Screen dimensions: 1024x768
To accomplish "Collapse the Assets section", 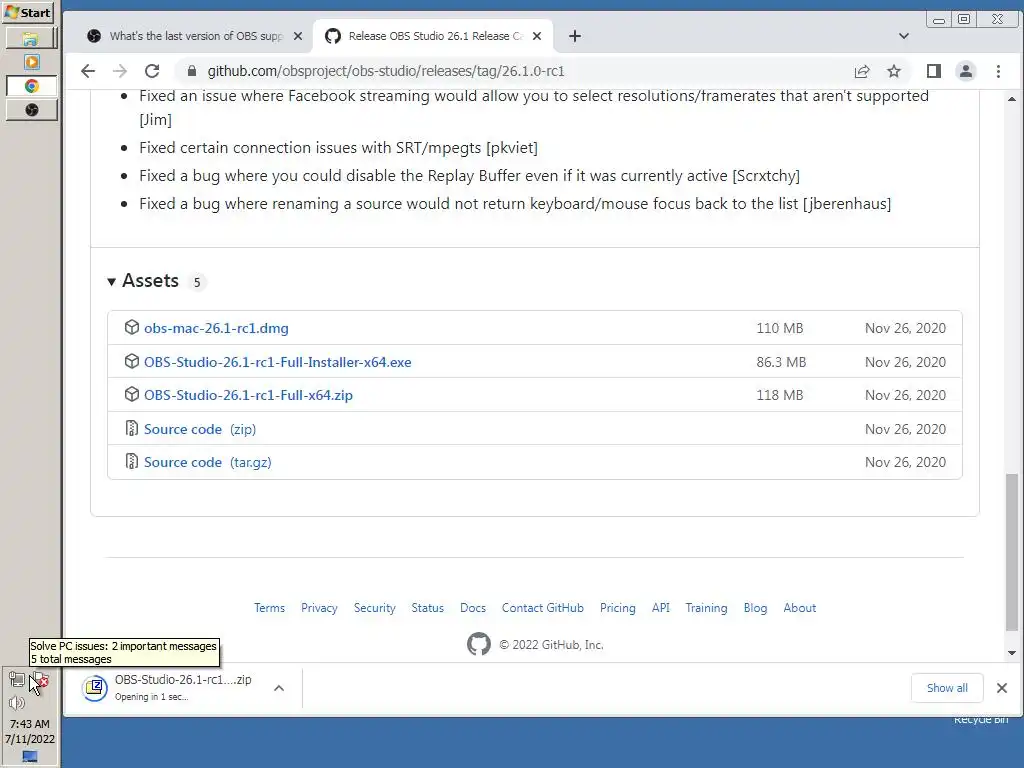I will (111, 281).
